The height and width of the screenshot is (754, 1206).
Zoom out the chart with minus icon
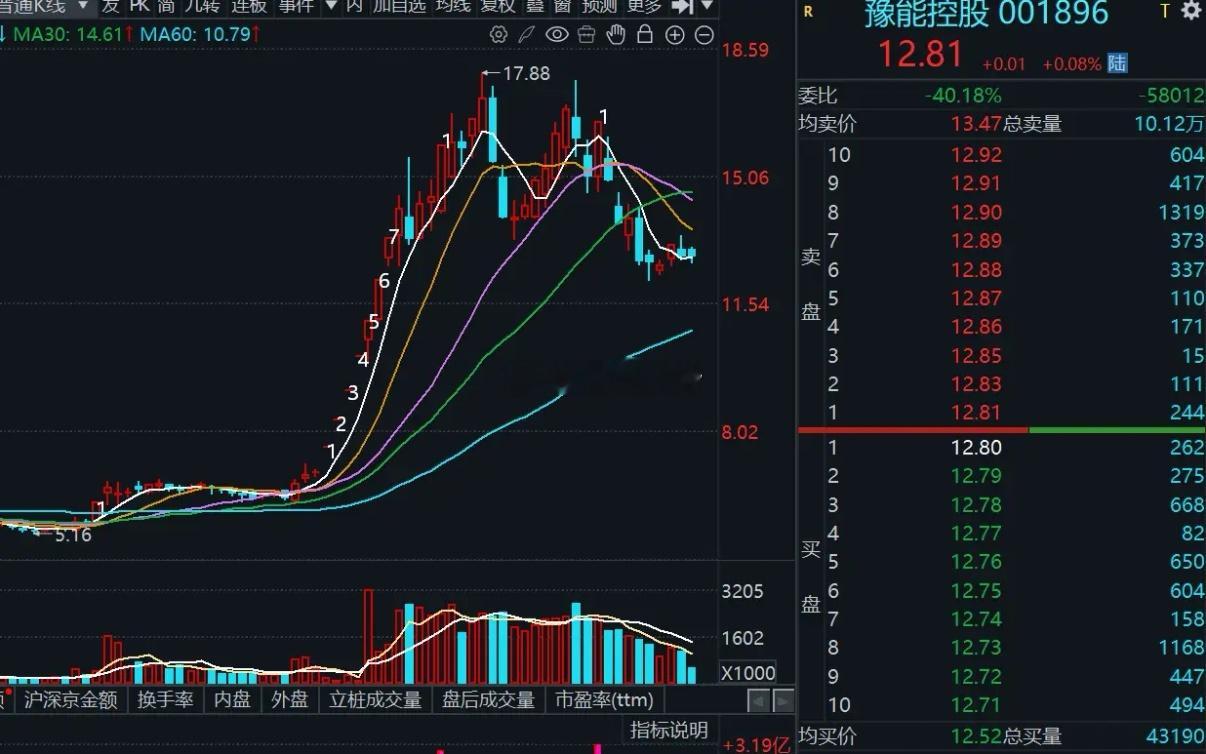point(706,33)
